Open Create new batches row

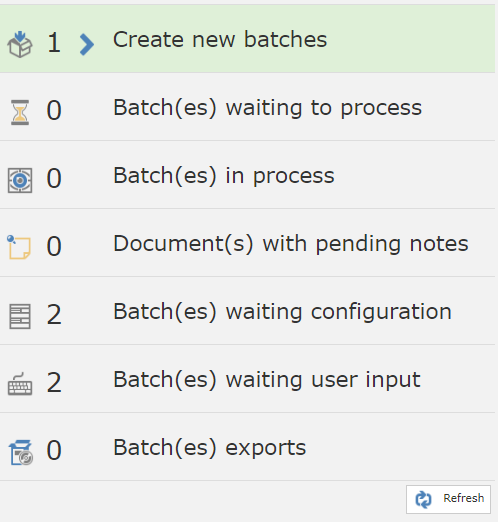click(247, 39)
